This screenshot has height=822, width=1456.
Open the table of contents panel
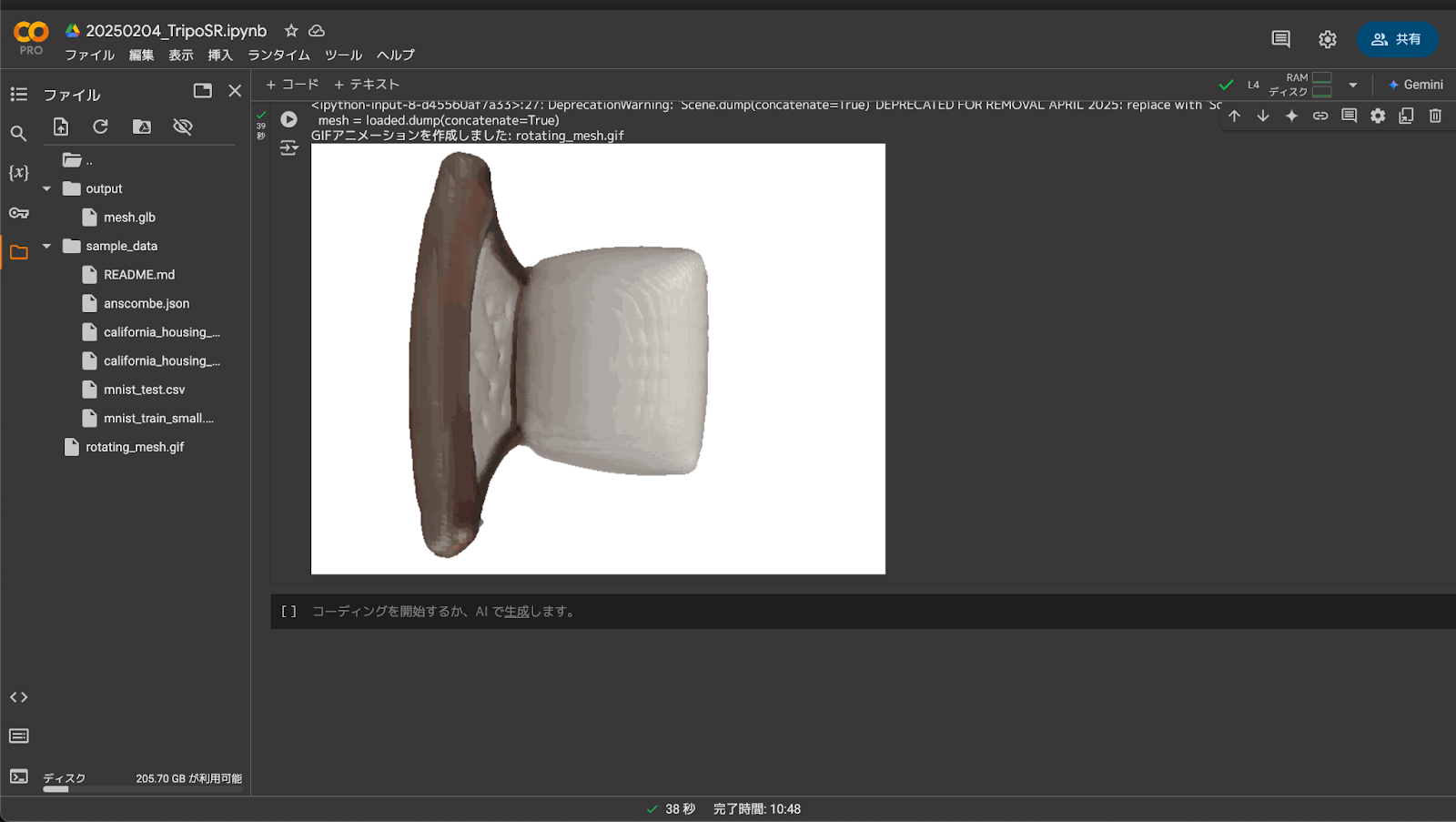(x=18, y=93)
